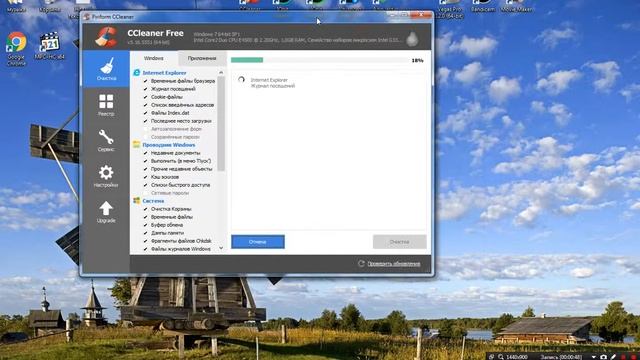The image size is (640, 360).
Task: Click the 1440x900 resolution text
Action: pyautogui.click(x=517, y=357)
